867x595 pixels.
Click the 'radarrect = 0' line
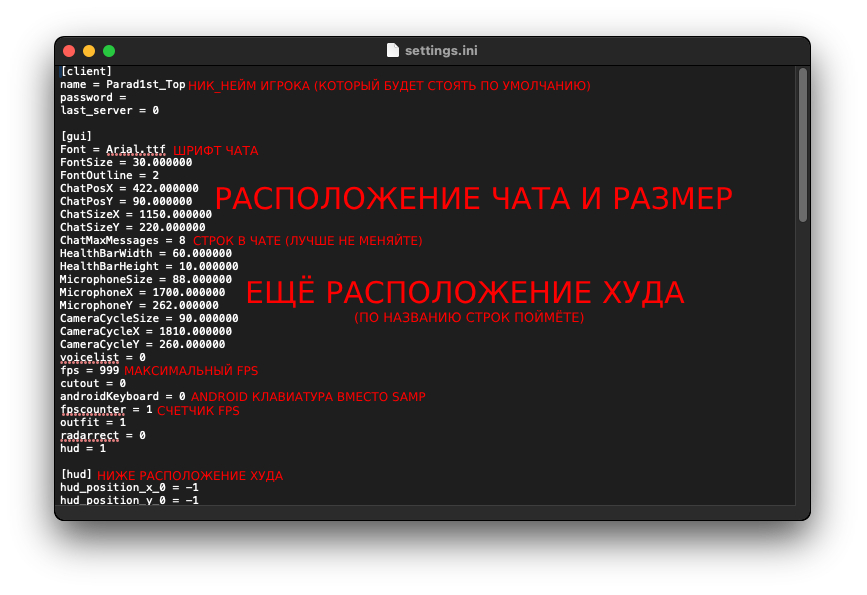point(103,435)
